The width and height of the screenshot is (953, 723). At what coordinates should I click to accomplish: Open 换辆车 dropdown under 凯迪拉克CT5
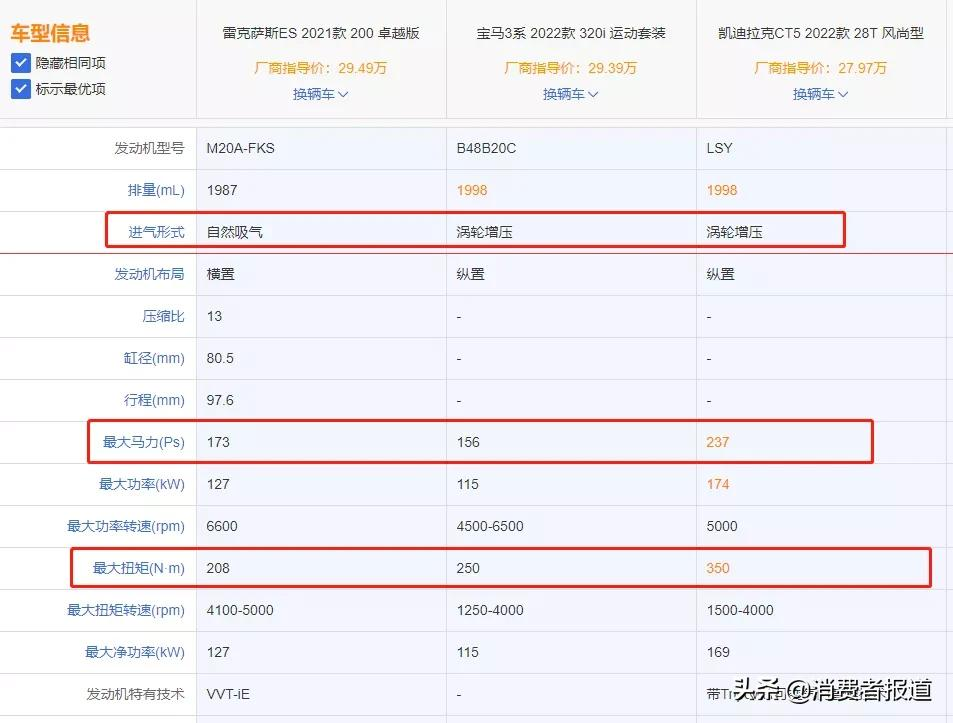click(820, 94)
